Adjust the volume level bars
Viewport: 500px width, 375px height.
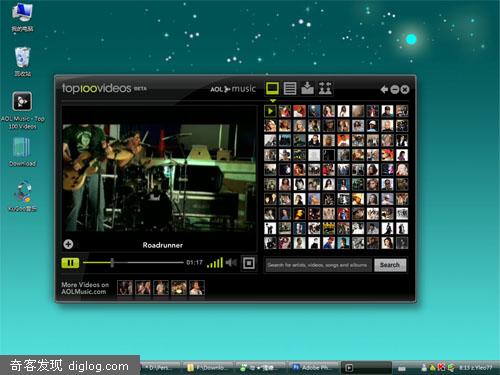pyautogui.click(x=215, y=263)
